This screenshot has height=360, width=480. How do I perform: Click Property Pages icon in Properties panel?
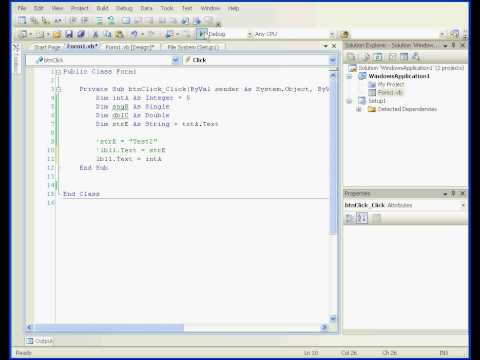pos(376,219)
